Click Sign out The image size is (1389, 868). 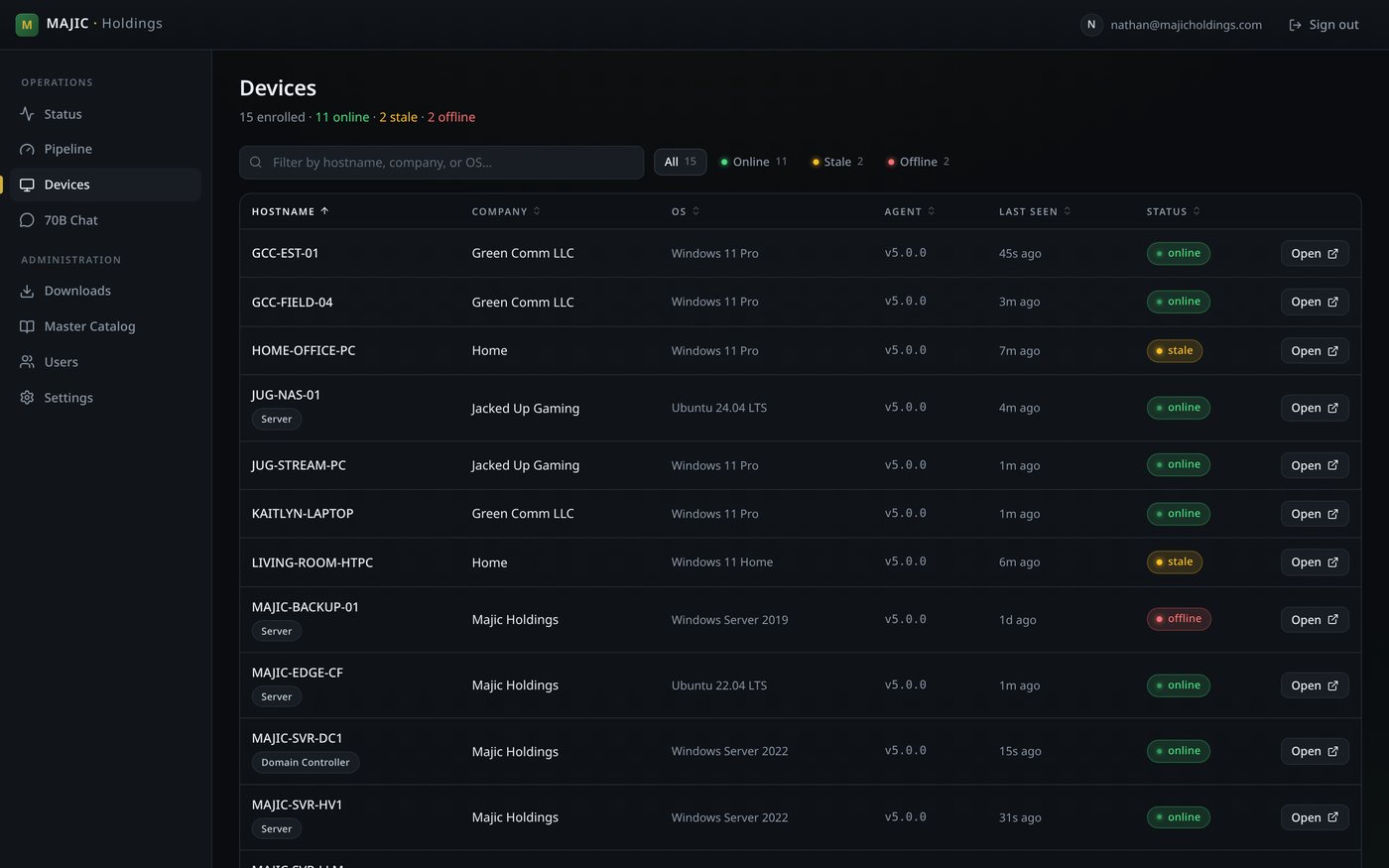tap(1324, 25)
